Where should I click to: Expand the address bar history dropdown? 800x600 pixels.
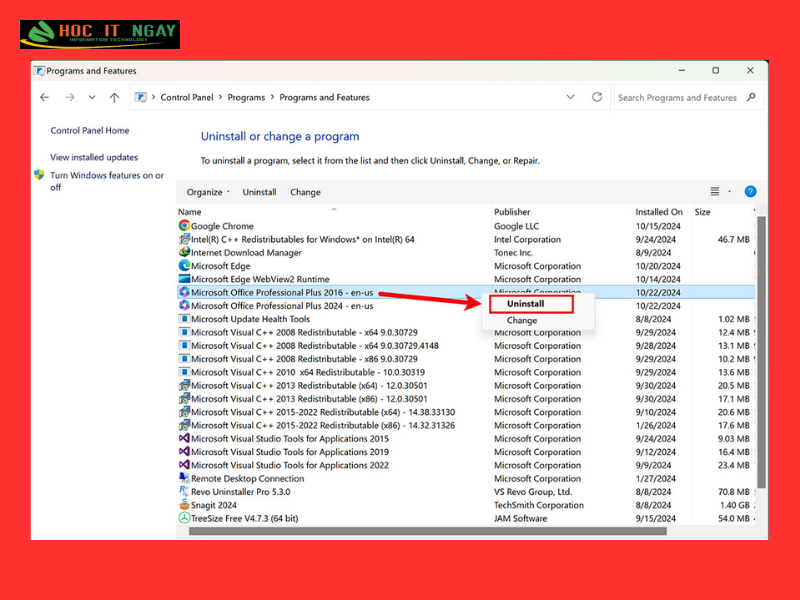tap(570, 97)
